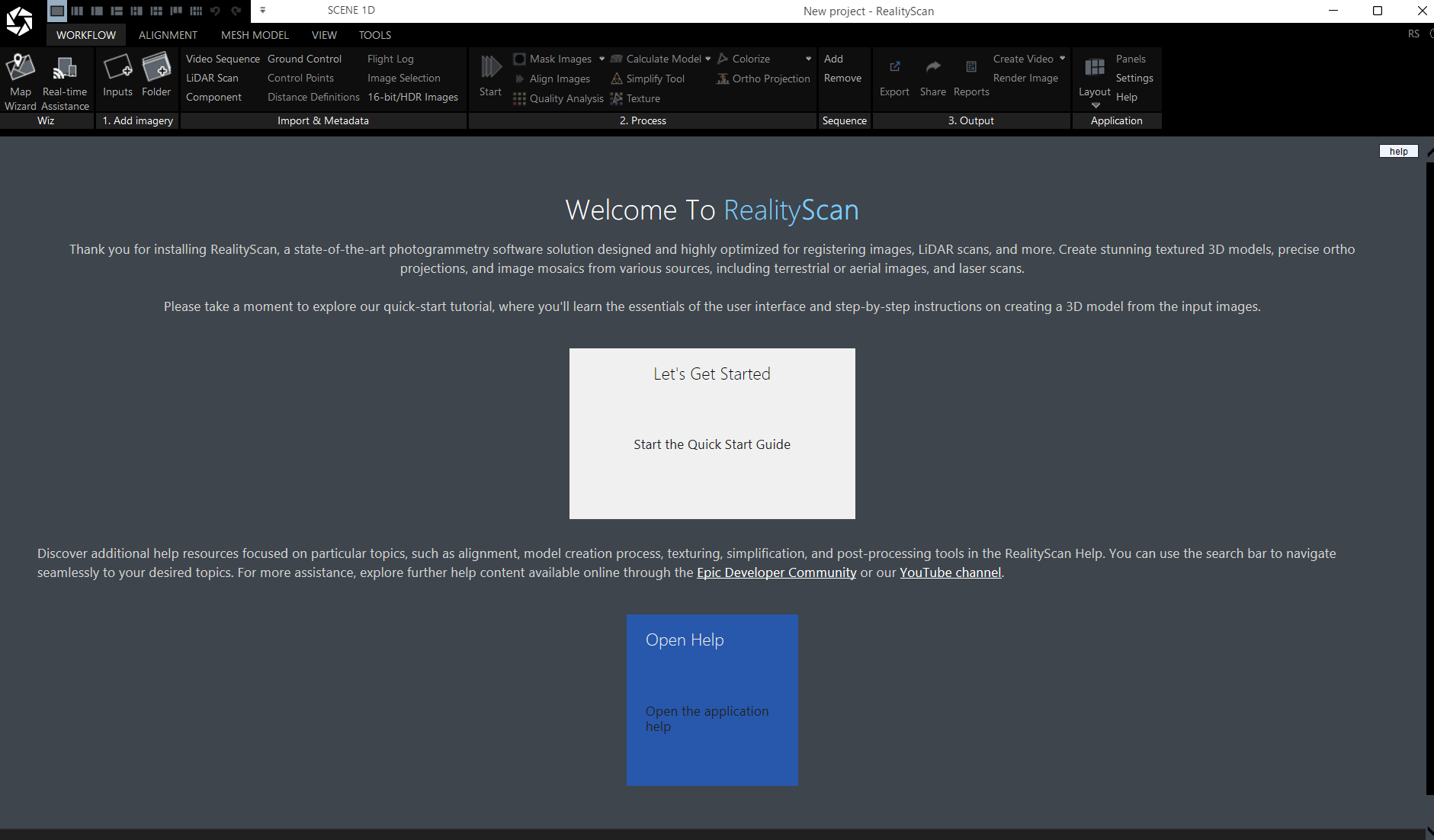The width and height of the screenshot is (1434, 840).
Task: Click the Quality Analysis icon
Action: 520,98
